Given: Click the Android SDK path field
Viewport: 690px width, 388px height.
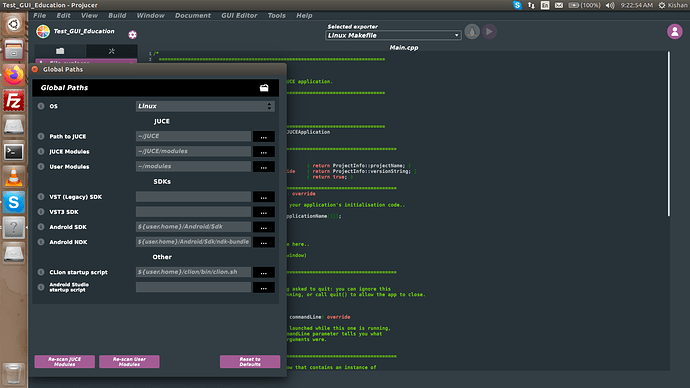Looking at the screenshot, I should pyautogui.click(x=193, y=227).
